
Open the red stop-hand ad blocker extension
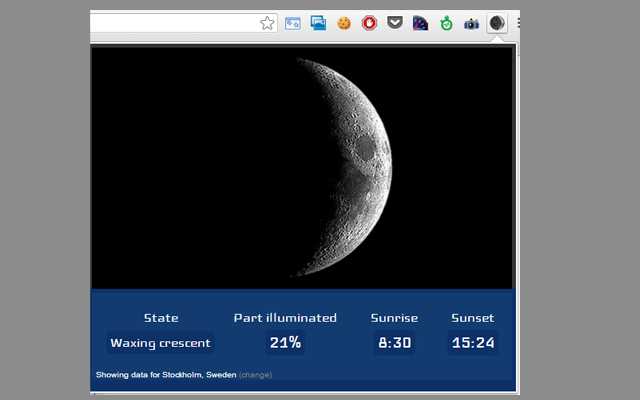pos(369,23)
